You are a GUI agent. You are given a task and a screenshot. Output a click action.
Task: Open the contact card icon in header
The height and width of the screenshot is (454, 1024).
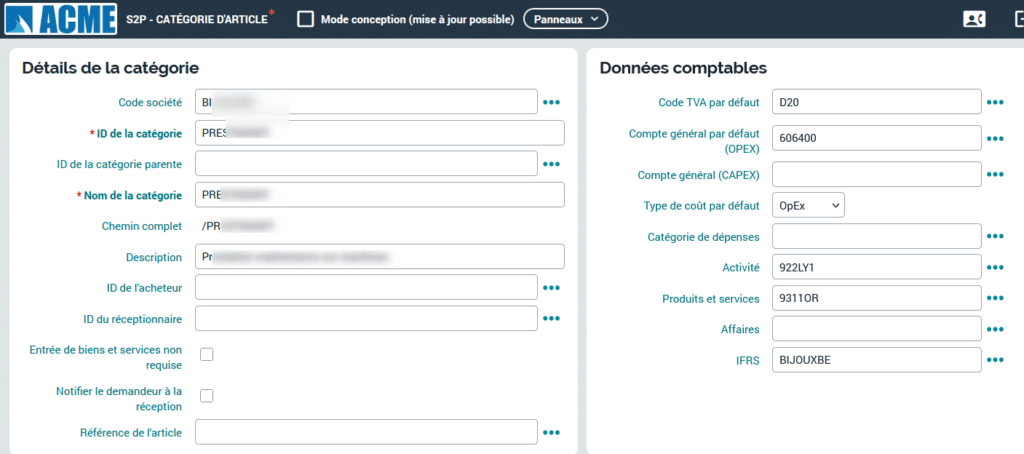click(973, 19)
